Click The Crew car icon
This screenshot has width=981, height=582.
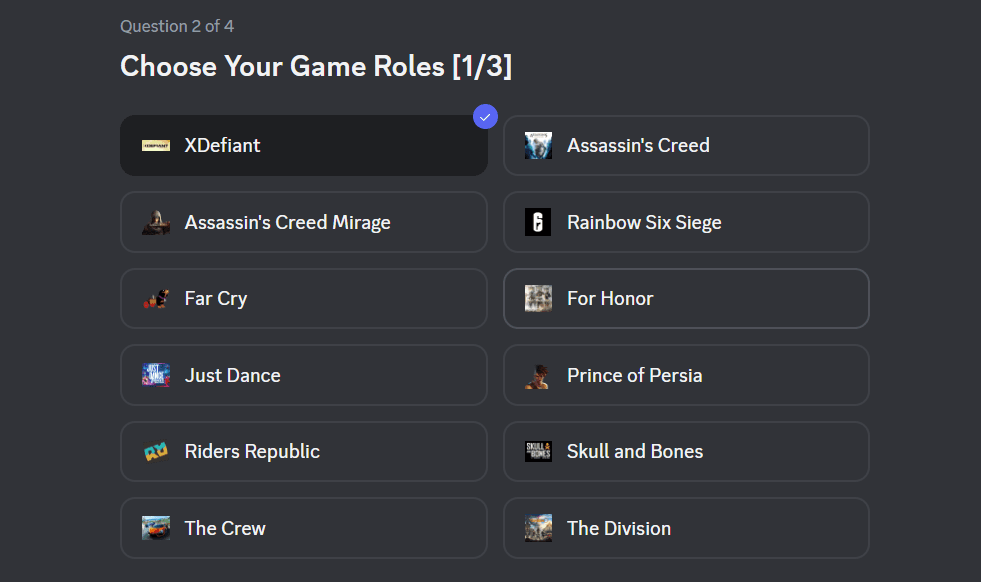pos(156,528)
